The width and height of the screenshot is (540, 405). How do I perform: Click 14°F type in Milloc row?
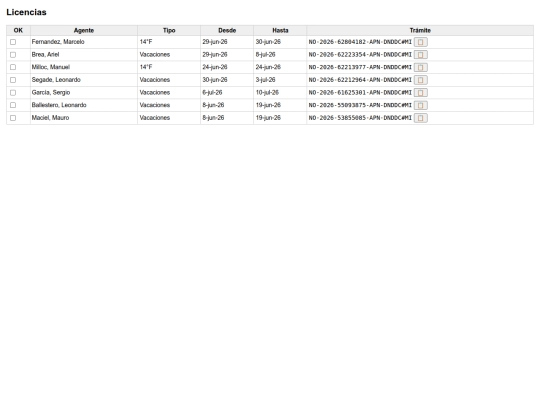146,67
